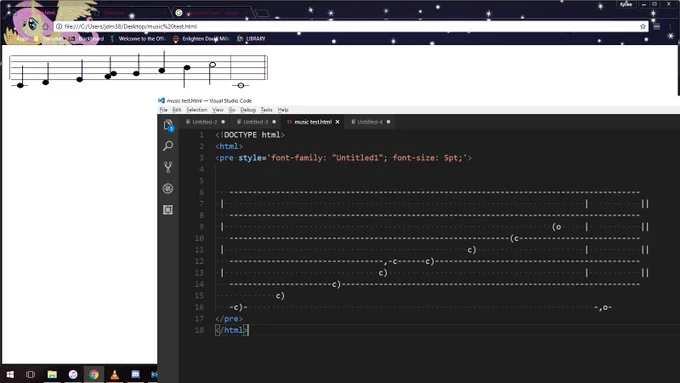The height and width of the screenshot is (383, 680).
Task: Open the Apps bookmarks shortcut
Action: [x=17, y=39]
